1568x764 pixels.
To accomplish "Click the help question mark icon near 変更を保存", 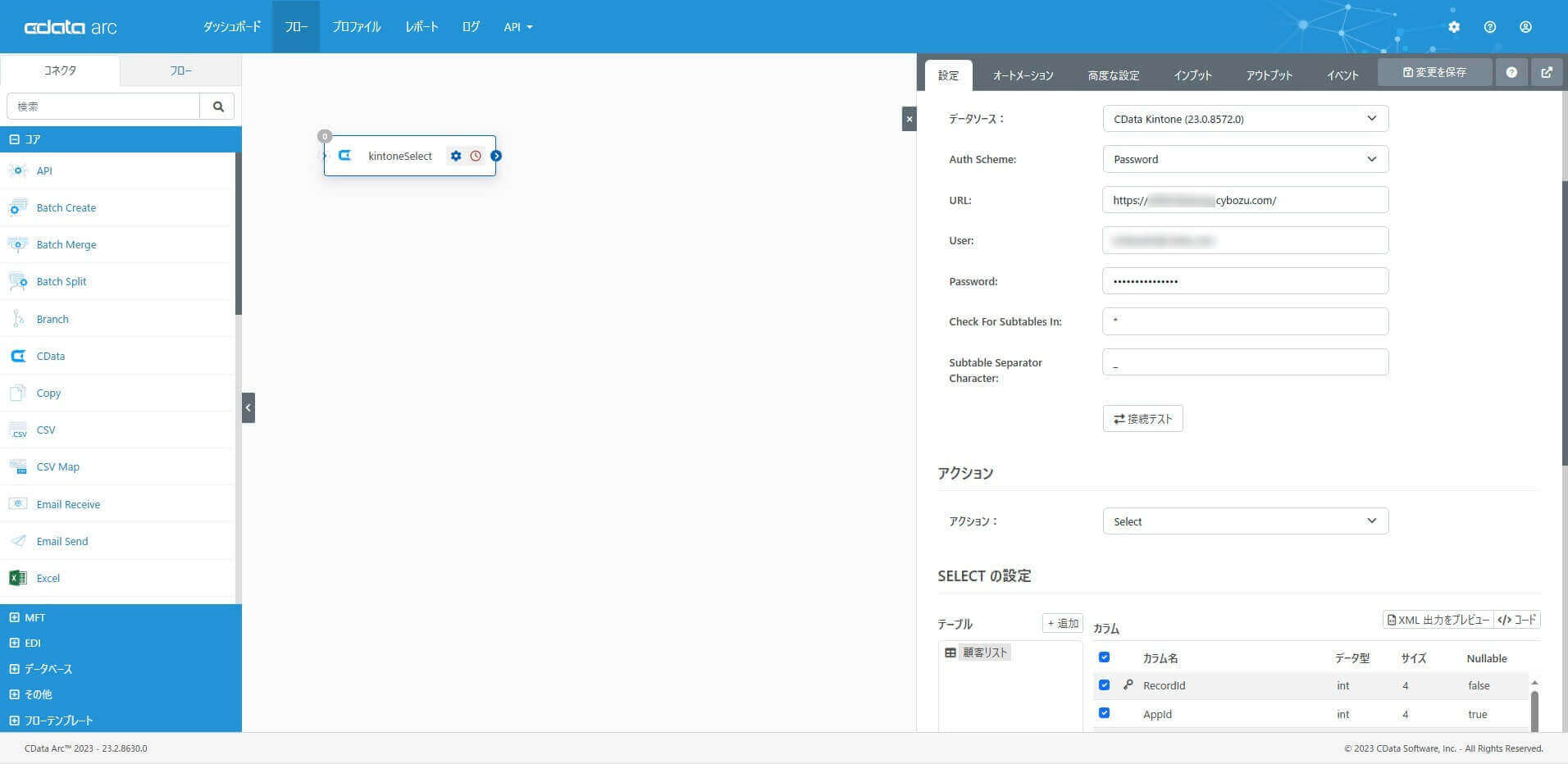I will (x=1511, y=72).
